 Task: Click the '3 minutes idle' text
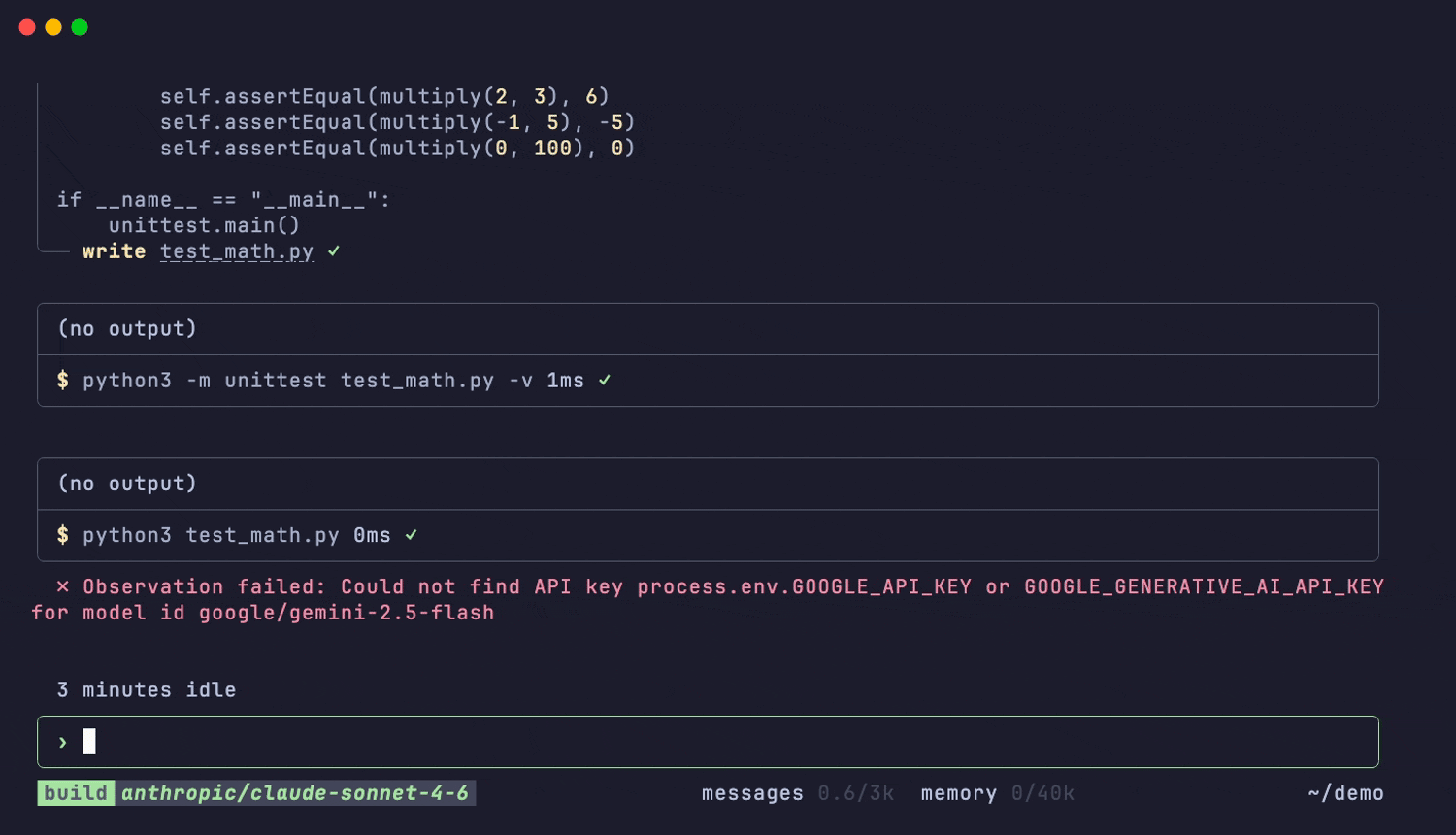click(x=147, y=689)
